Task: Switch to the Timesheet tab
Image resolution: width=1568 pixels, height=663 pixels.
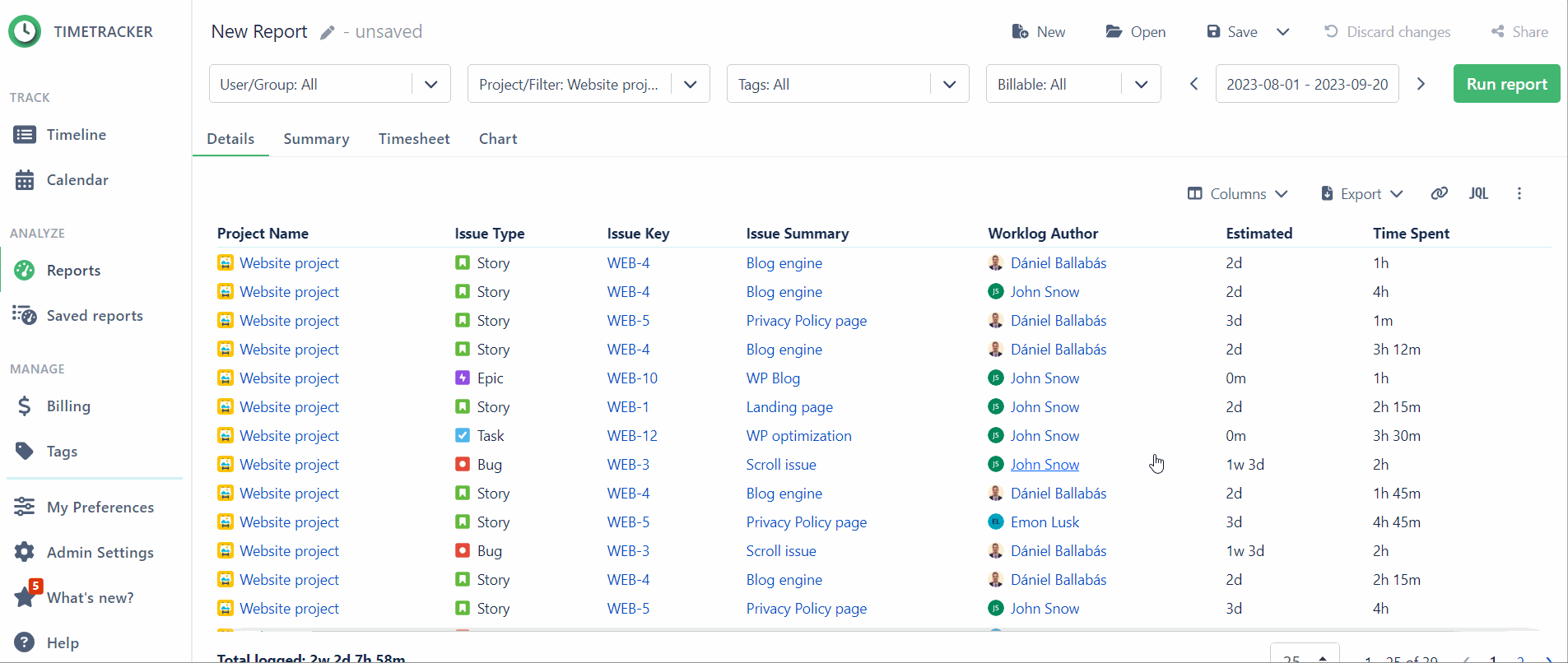Action: click(414, 139)
